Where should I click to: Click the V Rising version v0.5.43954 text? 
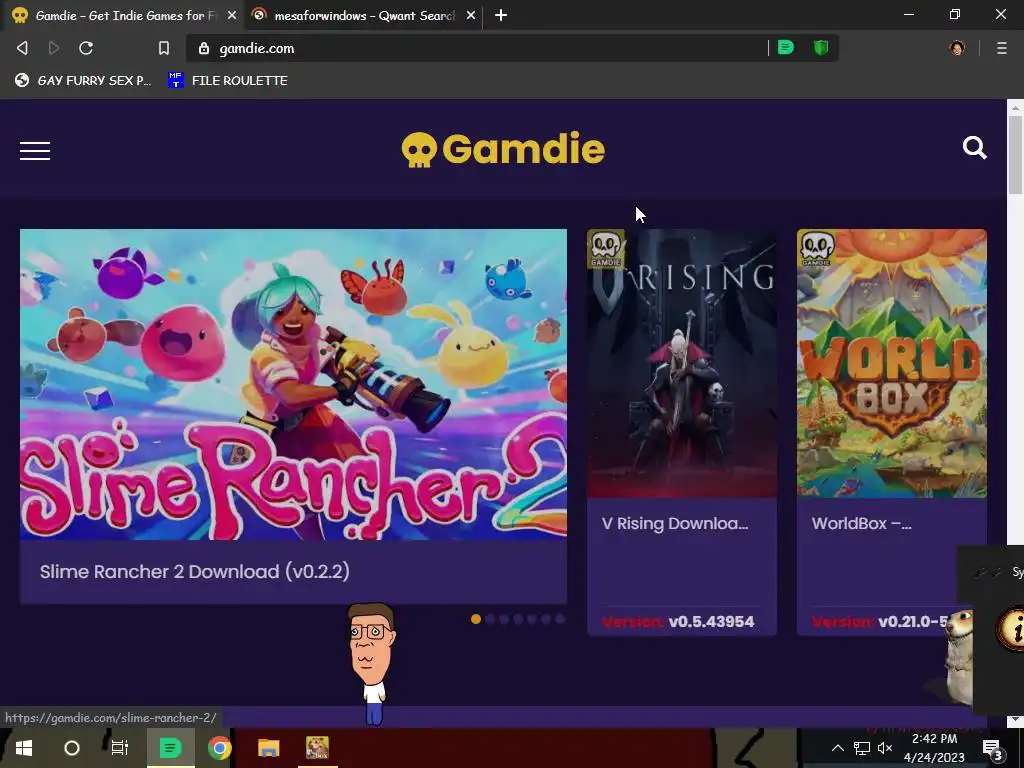tap(711, 622)
